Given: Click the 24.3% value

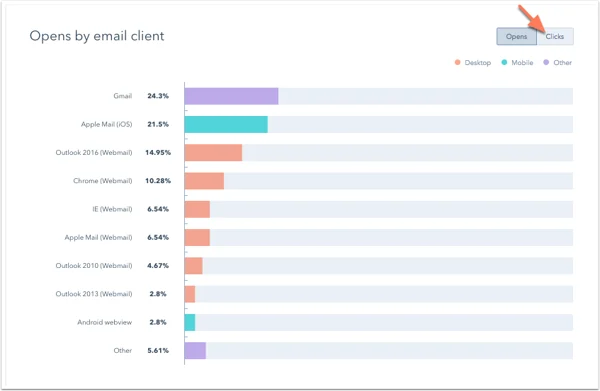Looking at the screenshot, I should click(158, 96).
